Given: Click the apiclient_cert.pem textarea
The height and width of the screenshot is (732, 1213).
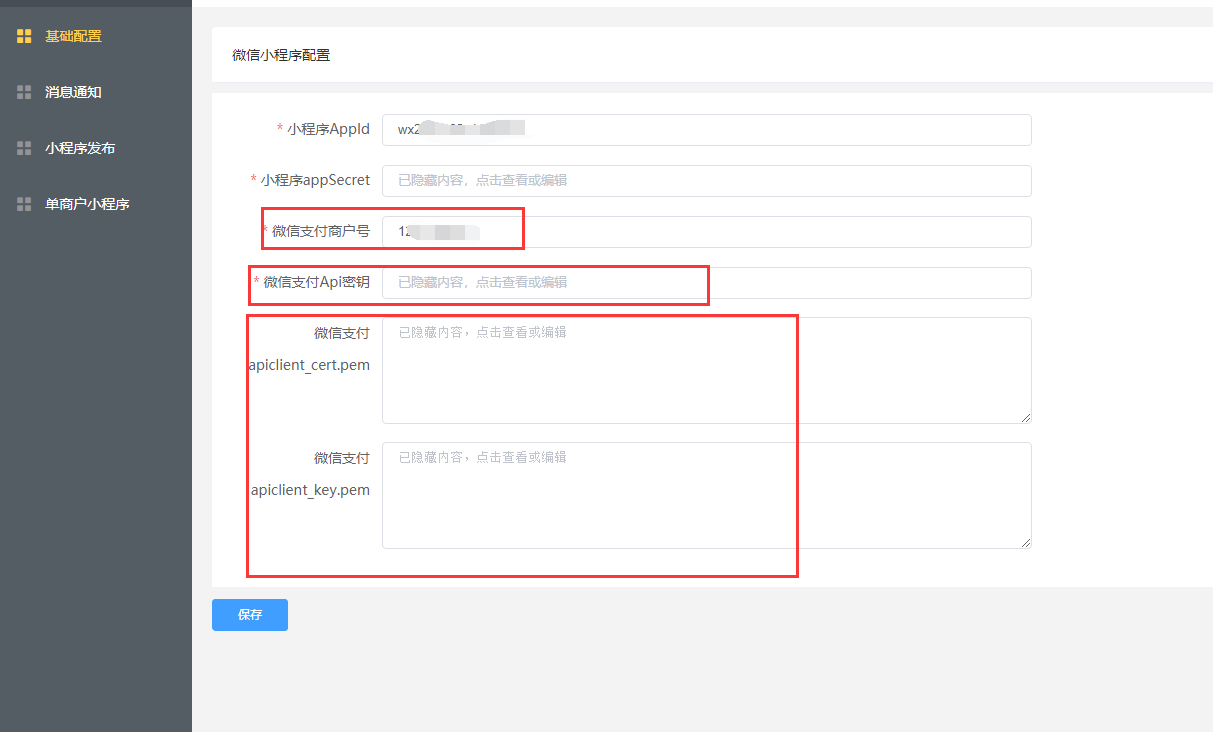Looking at the screenshot, I should [x=706, y=370].
